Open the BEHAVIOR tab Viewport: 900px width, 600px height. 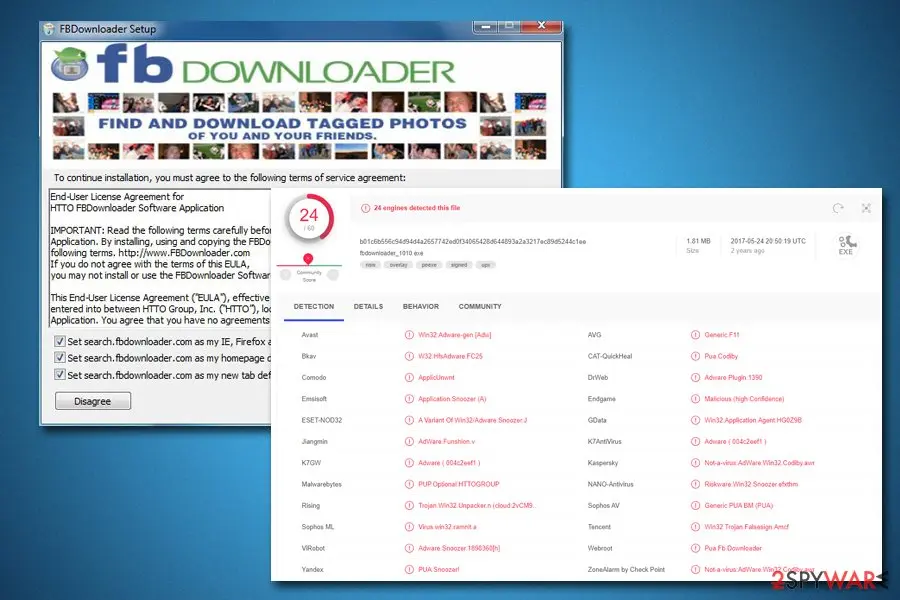coord(421,307)
